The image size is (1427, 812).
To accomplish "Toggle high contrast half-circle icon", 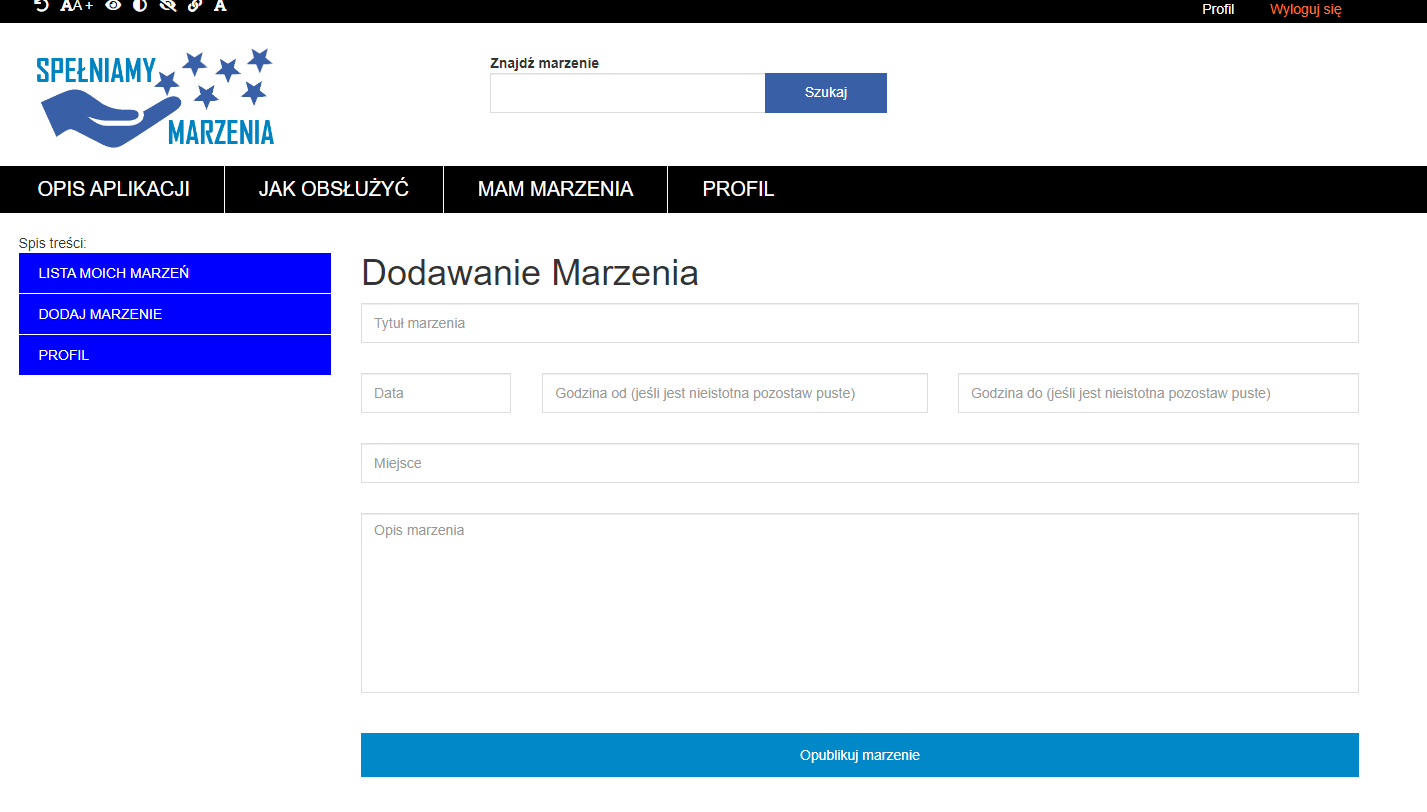I will click(140, 6).
